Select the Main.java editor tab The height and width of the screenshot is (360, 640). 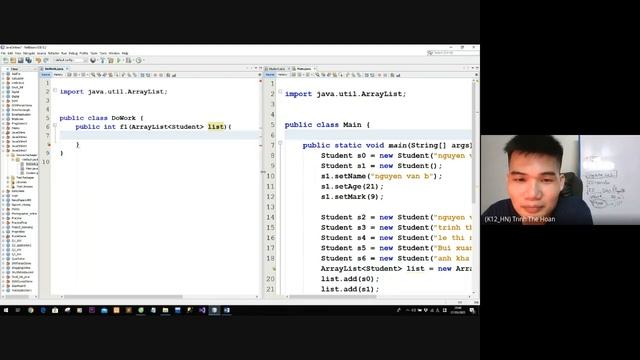pyautogui.click(x=304, y=69)
